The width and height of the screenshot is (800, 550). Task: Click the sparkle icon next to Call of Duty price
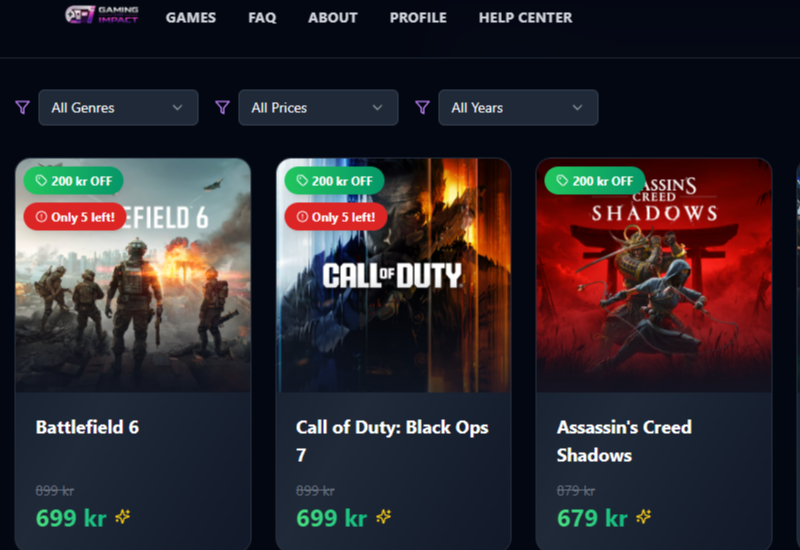(383, 517)
